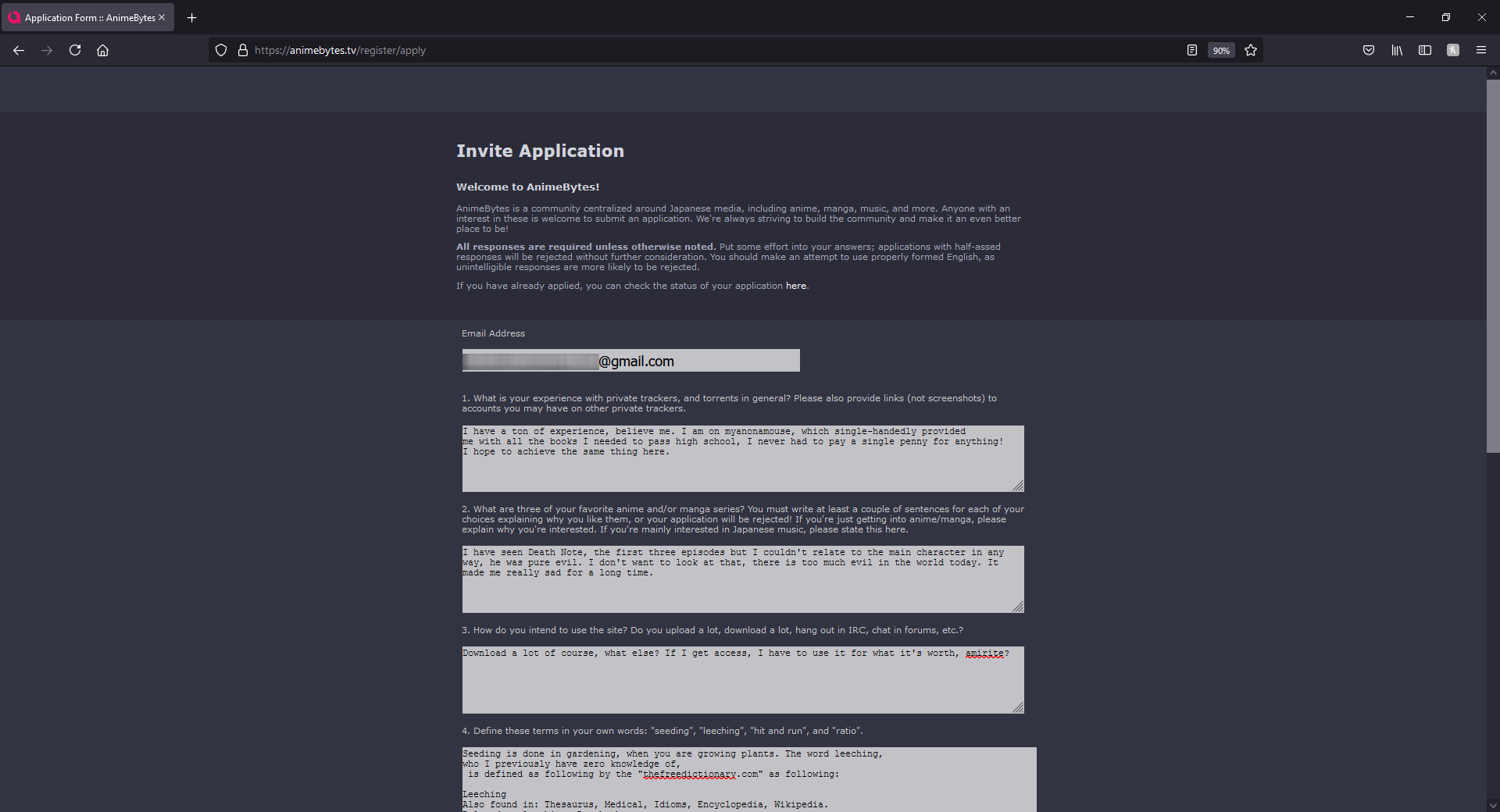Open the browser home page

click(102, 50)
